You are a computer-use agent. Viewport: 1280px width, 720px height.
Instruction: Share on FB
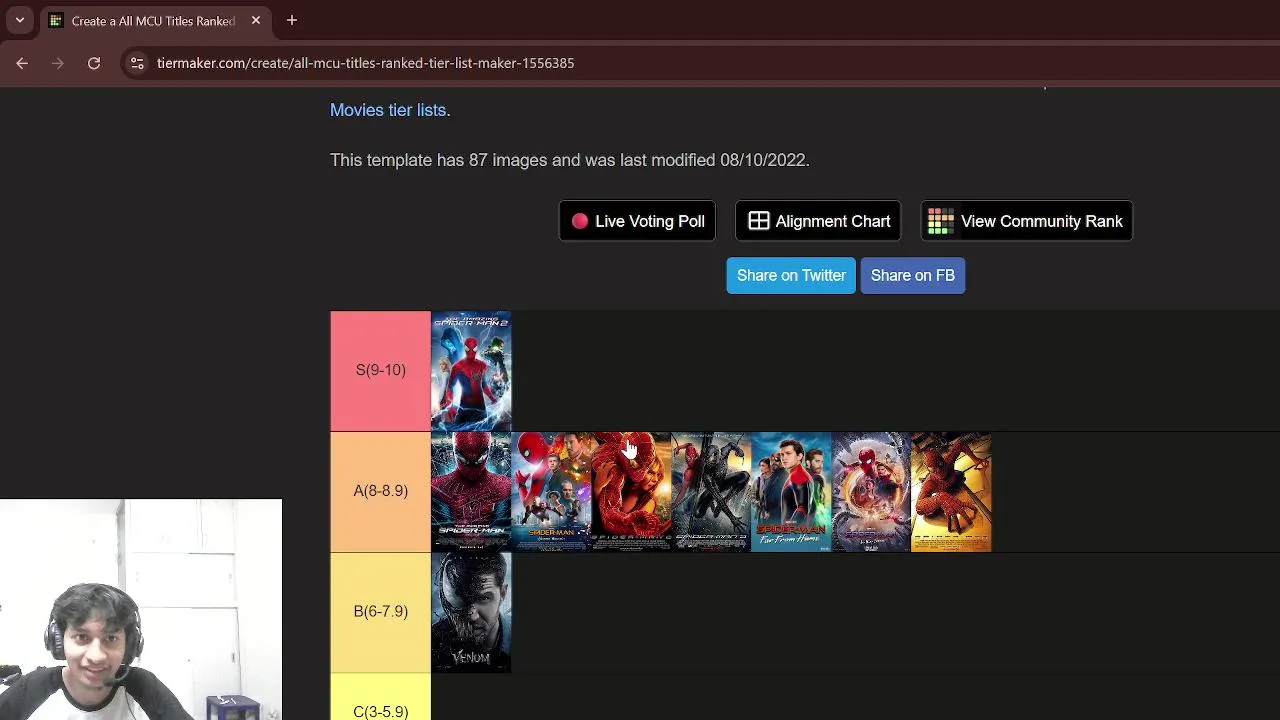point(913,275)
